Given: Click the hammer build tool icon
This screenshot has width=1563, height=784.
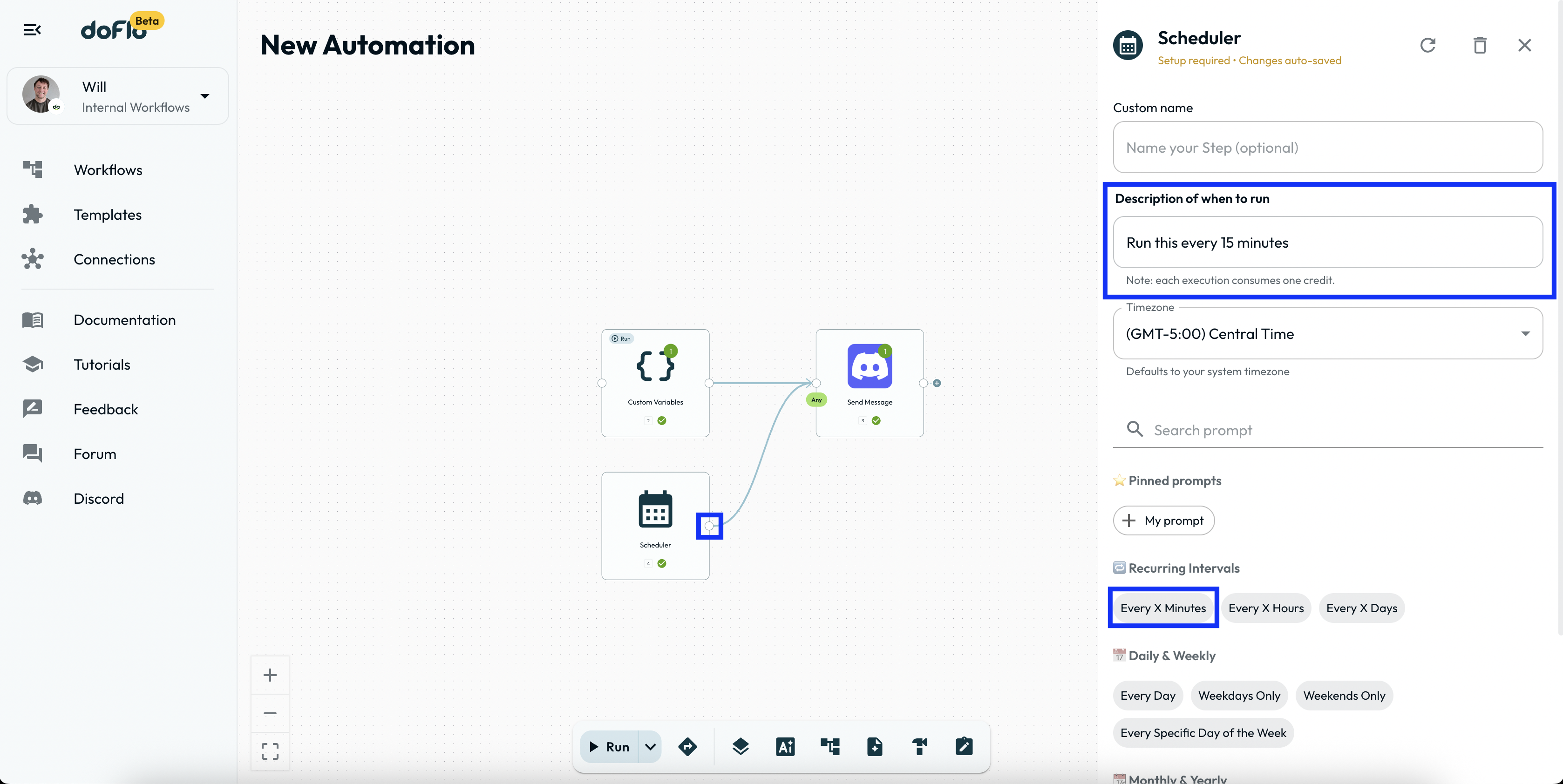Looking at the screenshot, I should click(919, 746).
